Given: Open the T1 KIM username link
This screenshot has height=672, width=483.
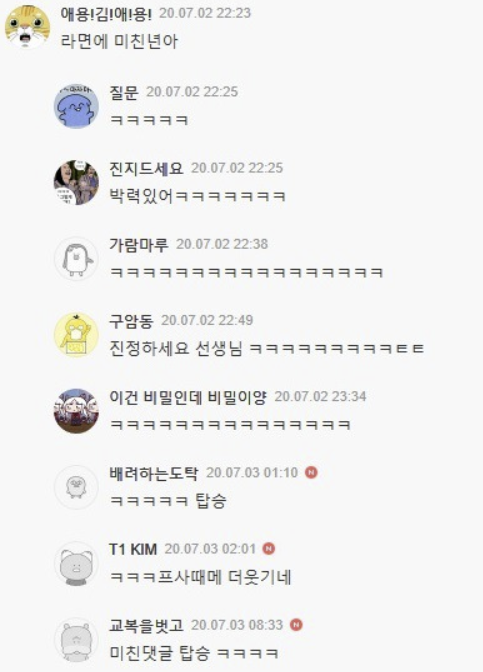Looking at the screenshot, I should tap(133, 549).
